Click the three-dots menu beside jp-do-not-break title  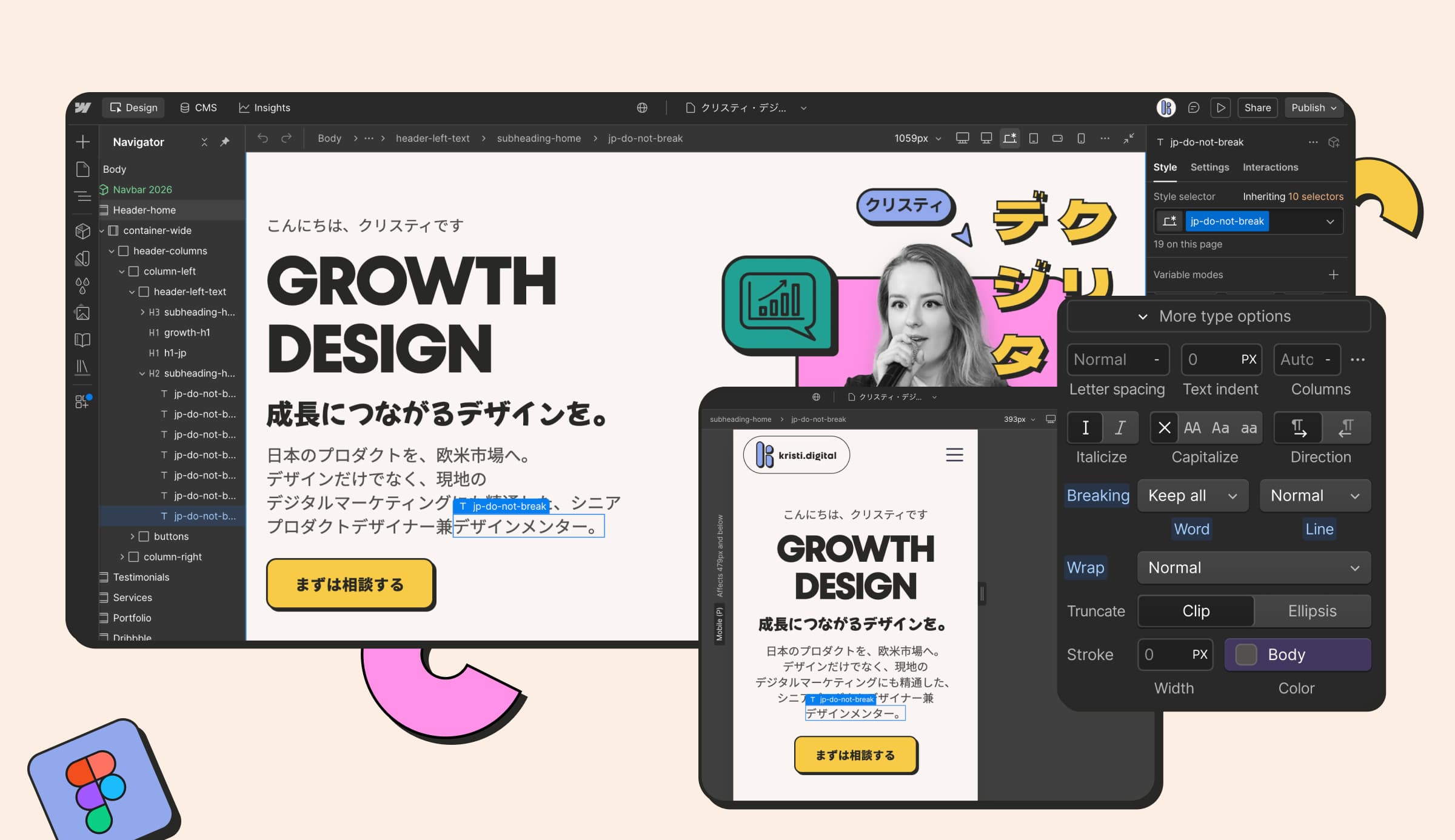tap(1313, 142)
